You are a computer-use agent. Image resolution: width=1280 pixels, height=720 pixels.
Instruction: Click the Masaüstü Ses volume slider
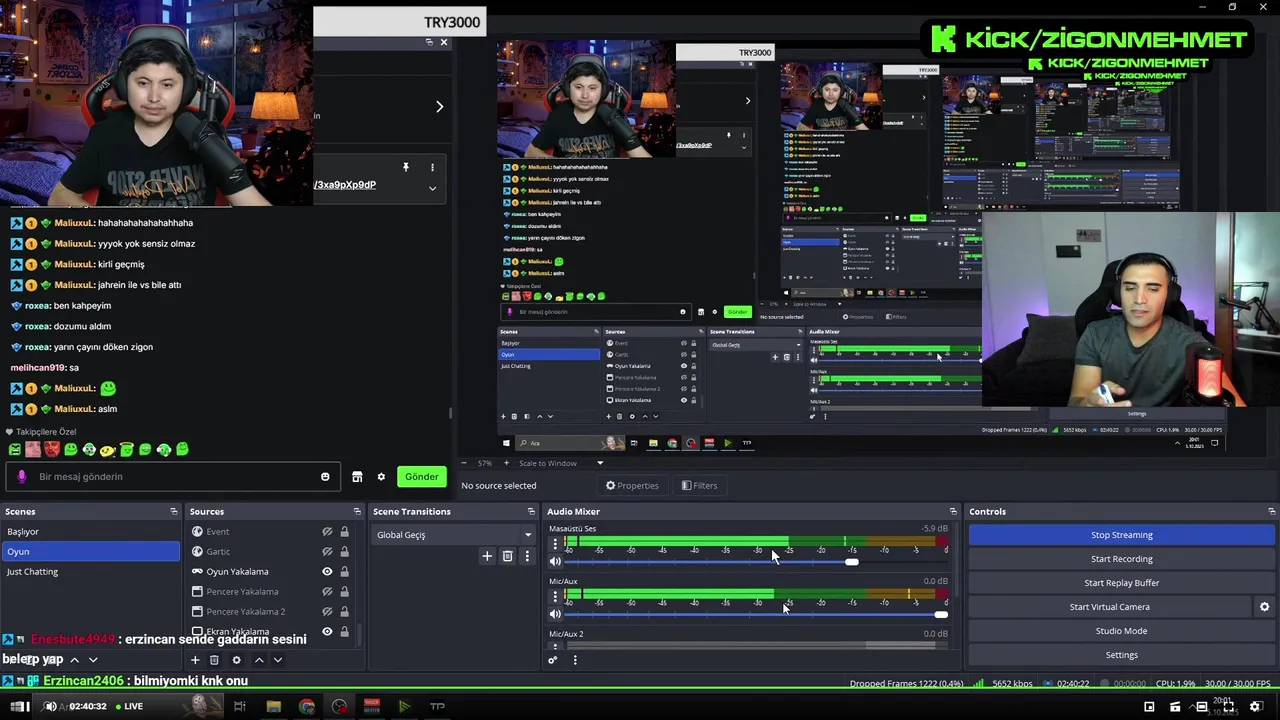(x=755, y=562)
